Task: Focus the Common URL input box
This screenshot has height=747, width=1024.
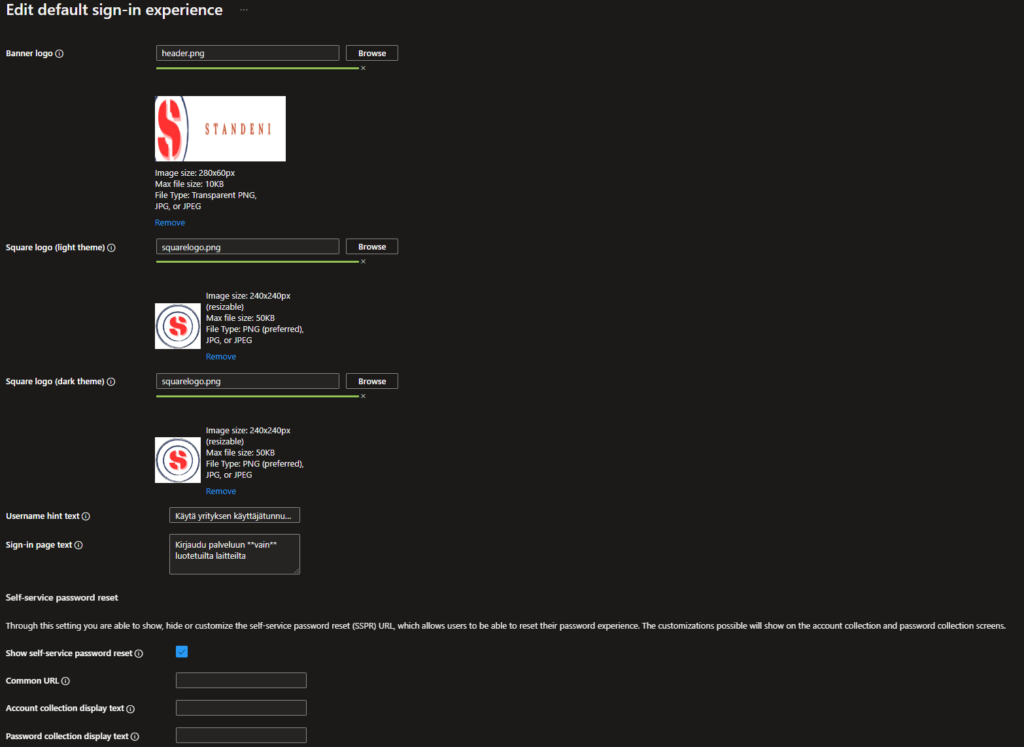Action: click(241, 680)
